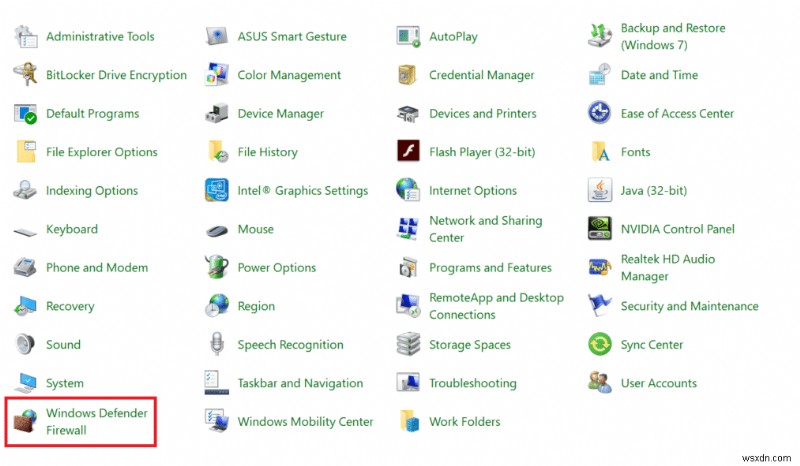Open the Power Options link
Screen dimensions: 800x466
(276, 268)
